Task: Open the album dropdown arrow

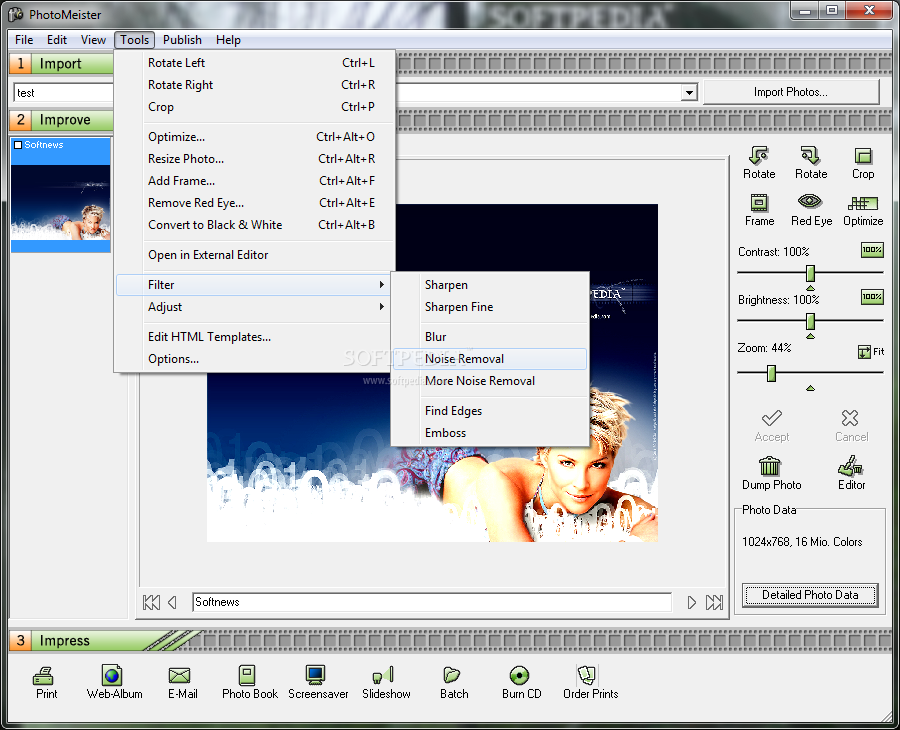Action: click(x=689, y=92)
